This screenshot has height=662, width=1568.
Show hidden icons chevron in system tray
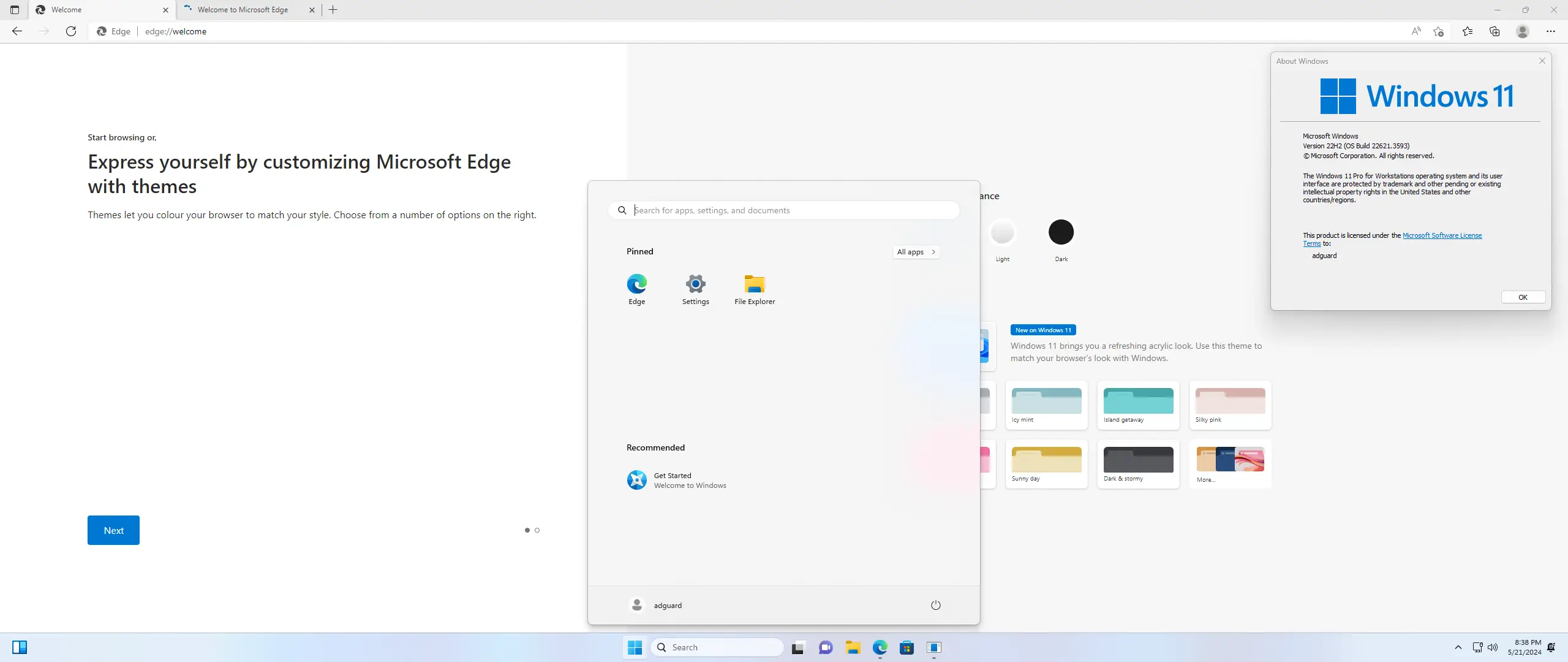(1458, 647)
